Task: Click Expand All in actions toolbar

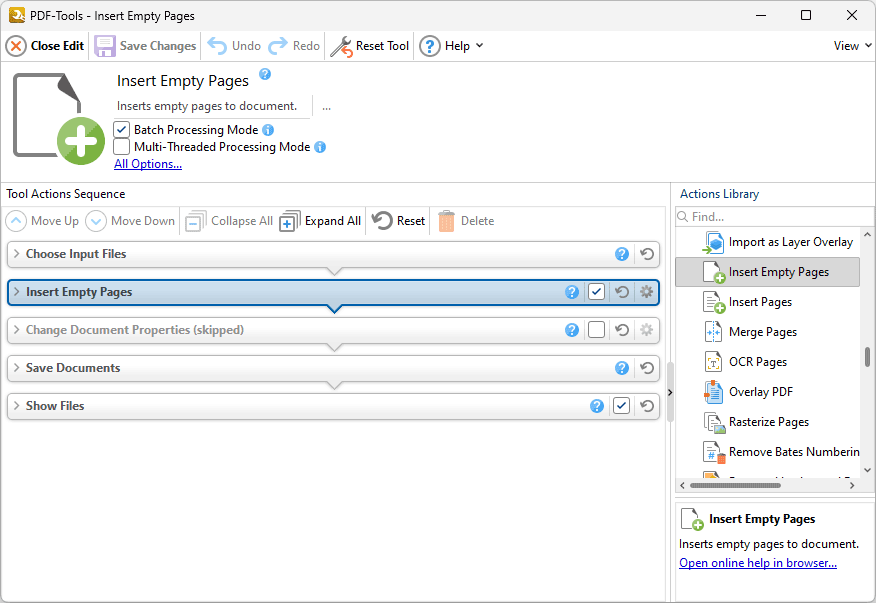Action: [320, 221]
